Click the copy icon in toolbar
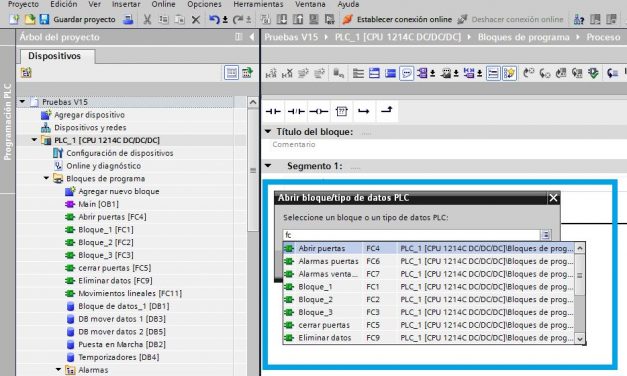The height and width of the screenshot is (376, 627). point(163,19)
